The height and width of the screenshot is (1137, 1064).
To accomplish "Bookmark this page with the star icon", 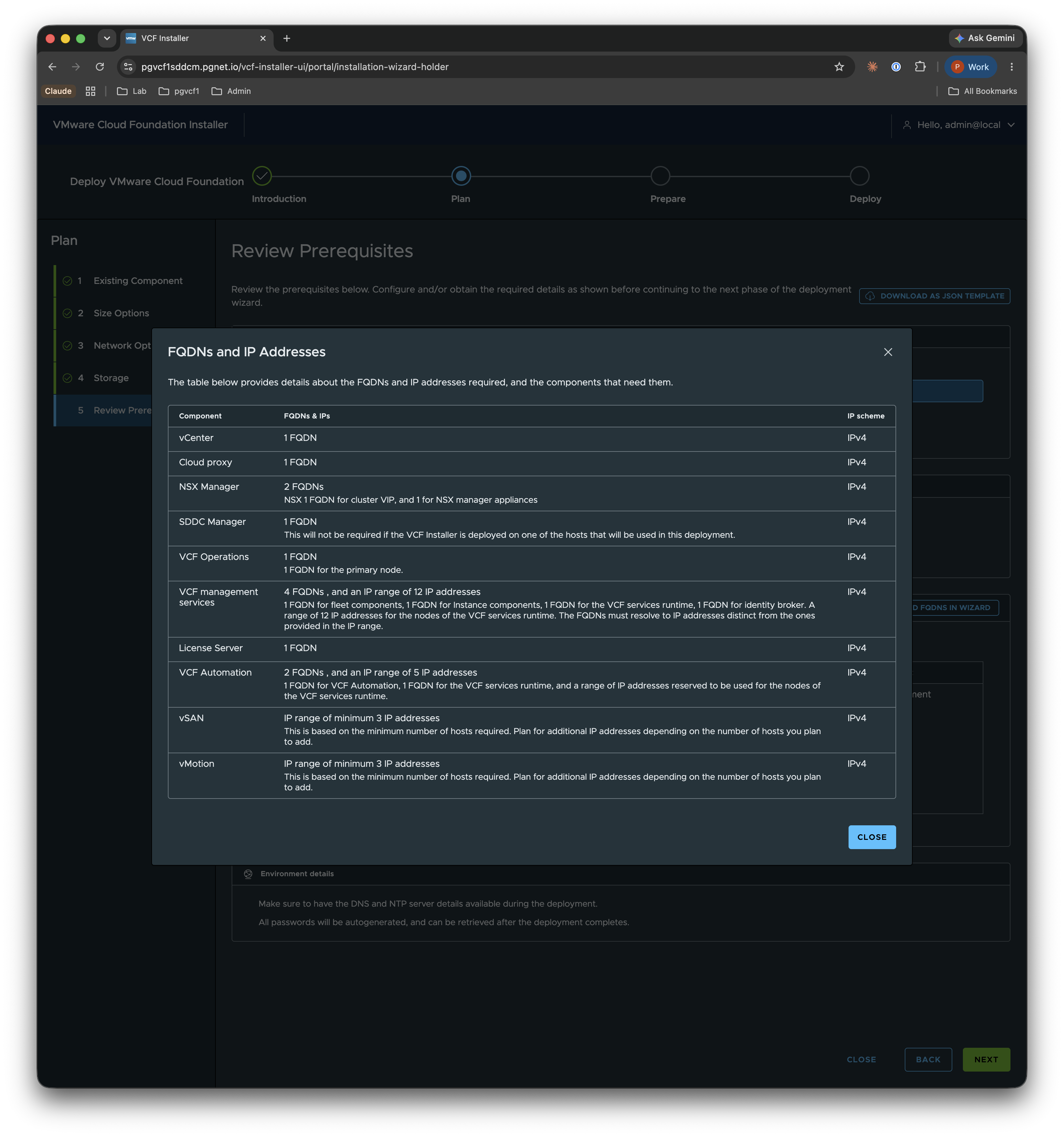I will [x=839, y=67].
